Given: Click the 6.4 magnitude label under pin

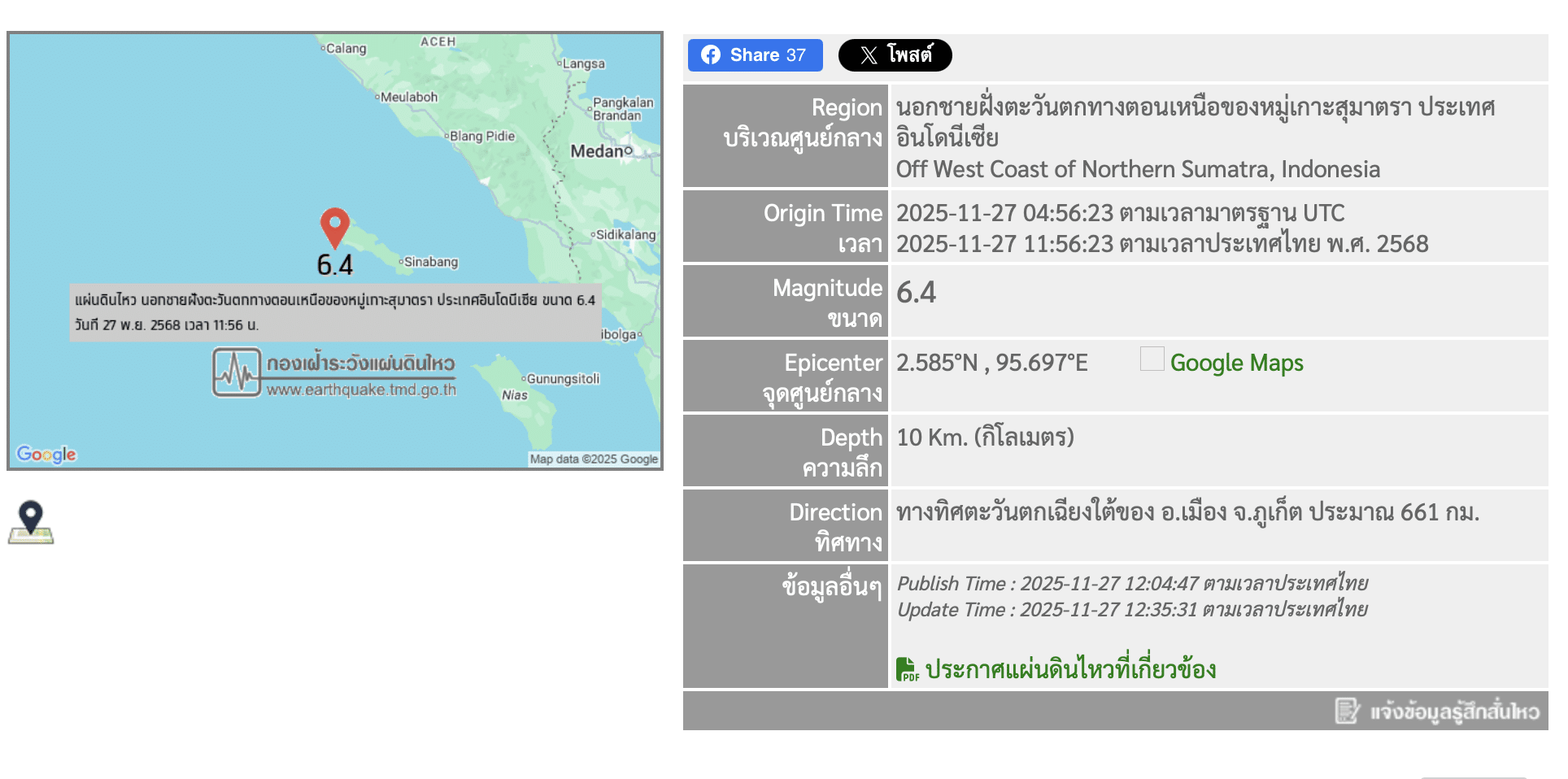Looking at the screenshot, I should click(x=335, y=265).
